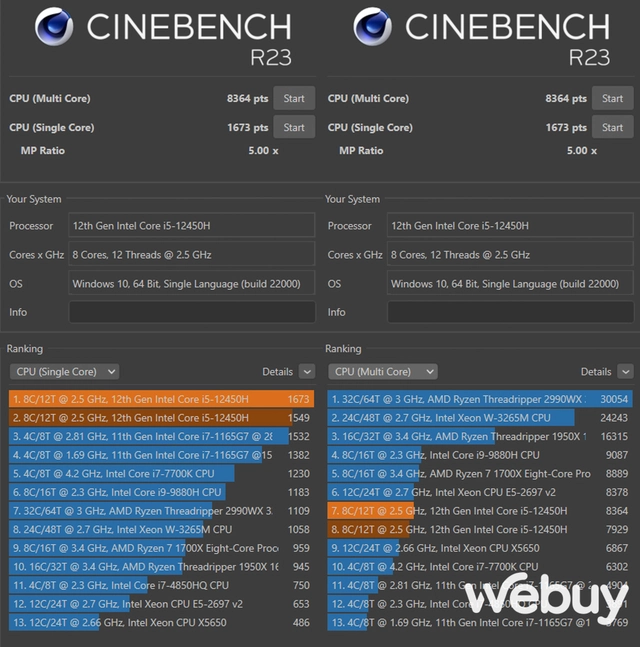This screenshot has height=647, width=640.
Task: Start CPU Single Core test in right panel
Action: tap(612, 127)
